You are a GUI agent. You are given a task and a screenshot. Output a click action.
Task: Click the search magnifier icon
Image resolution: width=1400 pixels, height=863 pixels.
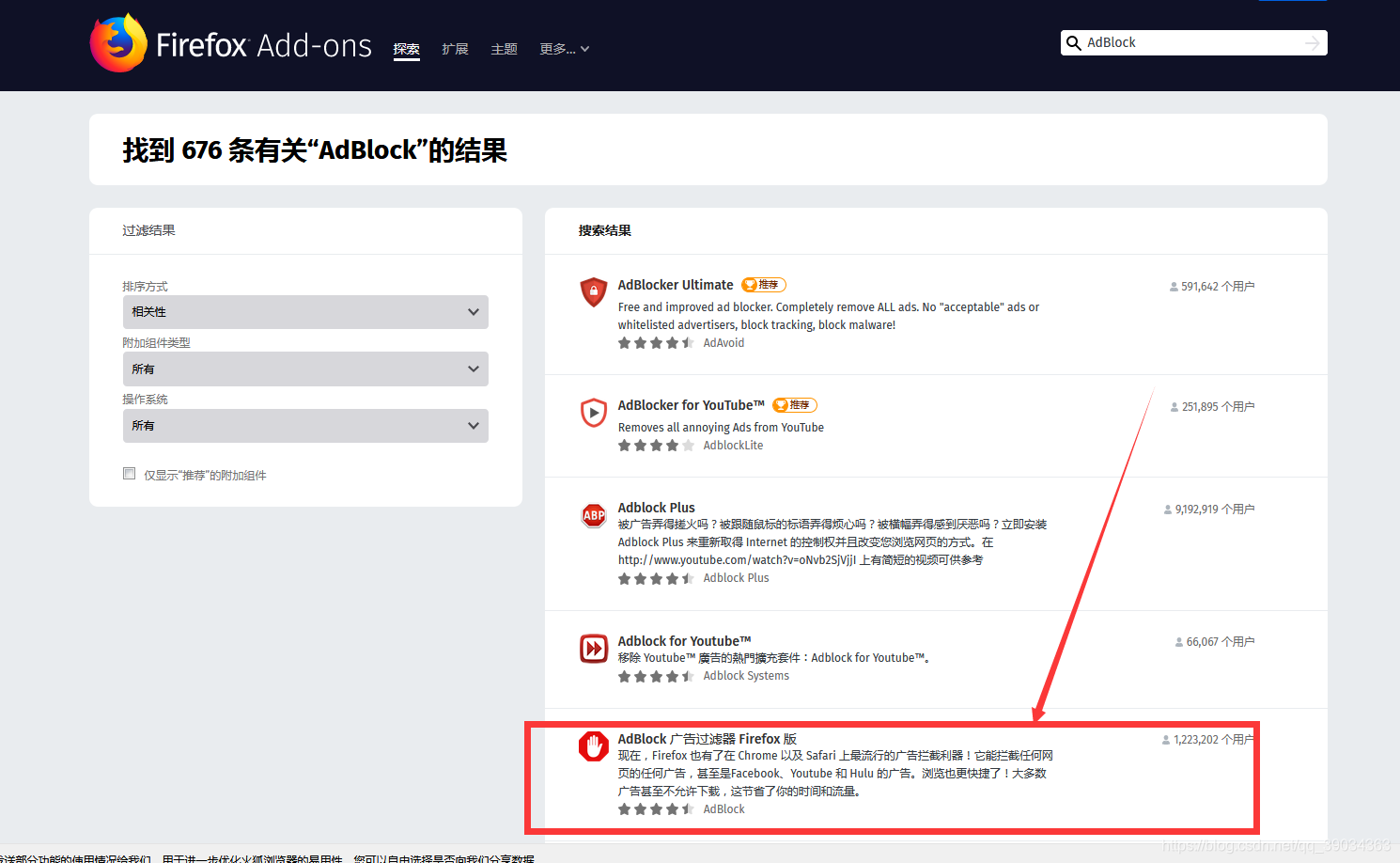coord(1073,43)
